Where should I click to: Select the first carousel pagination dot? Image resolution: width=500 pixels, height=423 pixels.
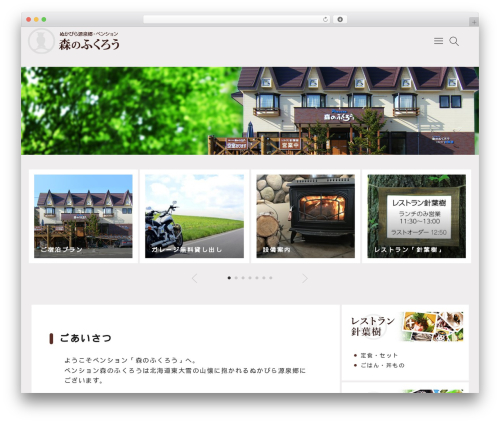pos(229,278)
